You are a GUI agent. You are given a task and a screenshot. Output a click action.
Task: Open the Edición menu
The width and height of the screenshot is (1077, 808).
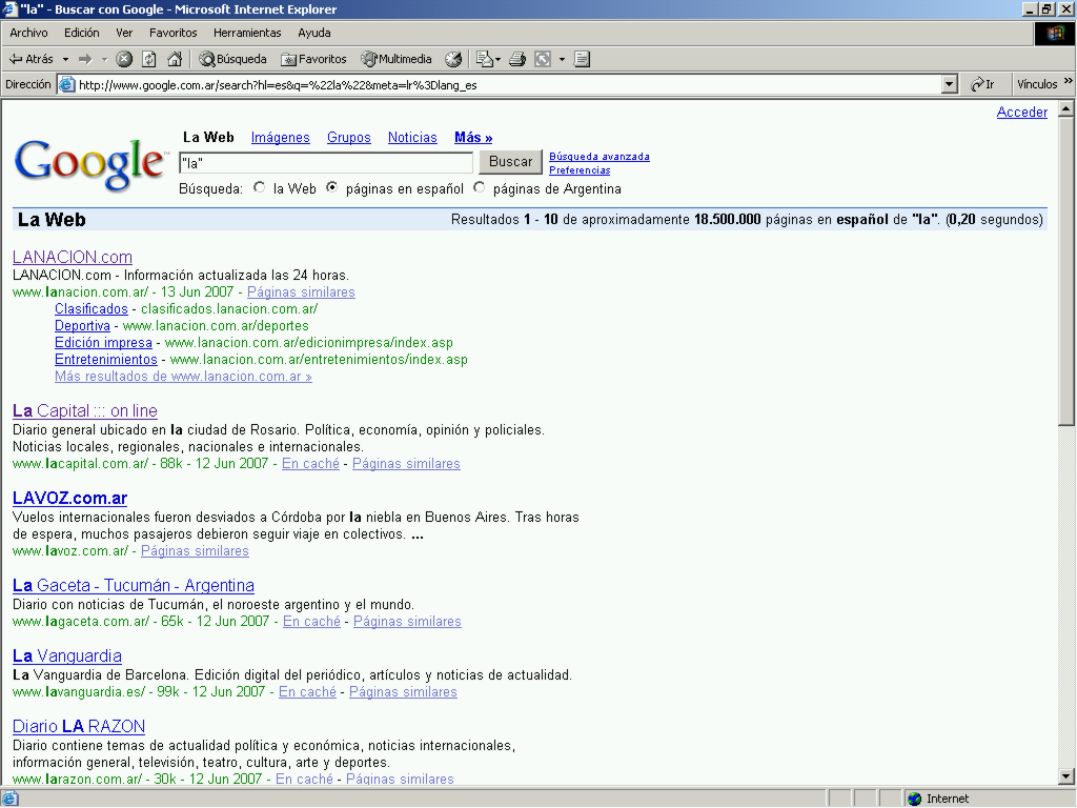point(82,33)
